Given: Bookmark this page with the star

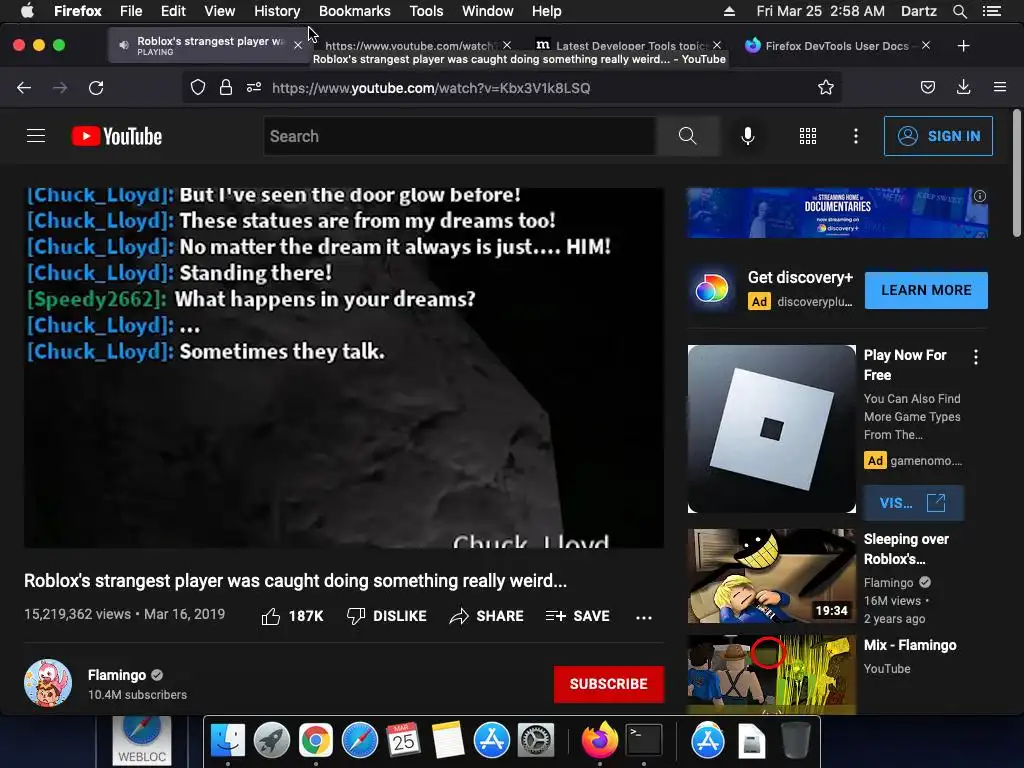Looking at the screenshot, I should pyautogui.click(x=825, y=88).
